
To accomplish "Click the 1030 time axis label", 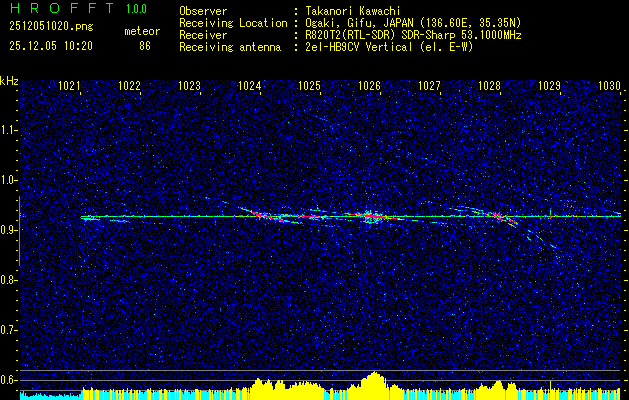I will [609, 85].
